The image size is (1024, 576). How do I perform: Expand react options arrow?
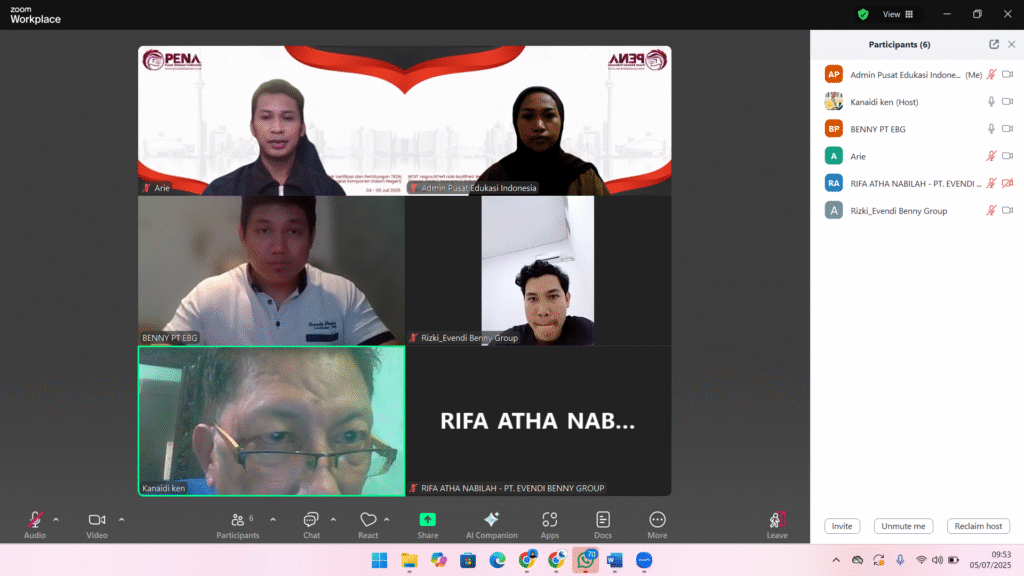387,520
